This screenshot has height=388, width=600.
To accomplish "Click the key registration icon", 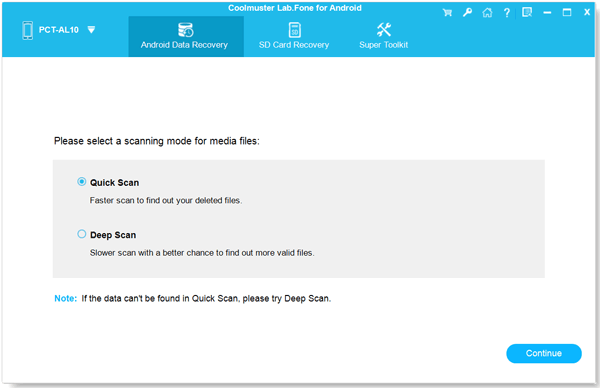I will pyautogui.click(x=467, y=13).
